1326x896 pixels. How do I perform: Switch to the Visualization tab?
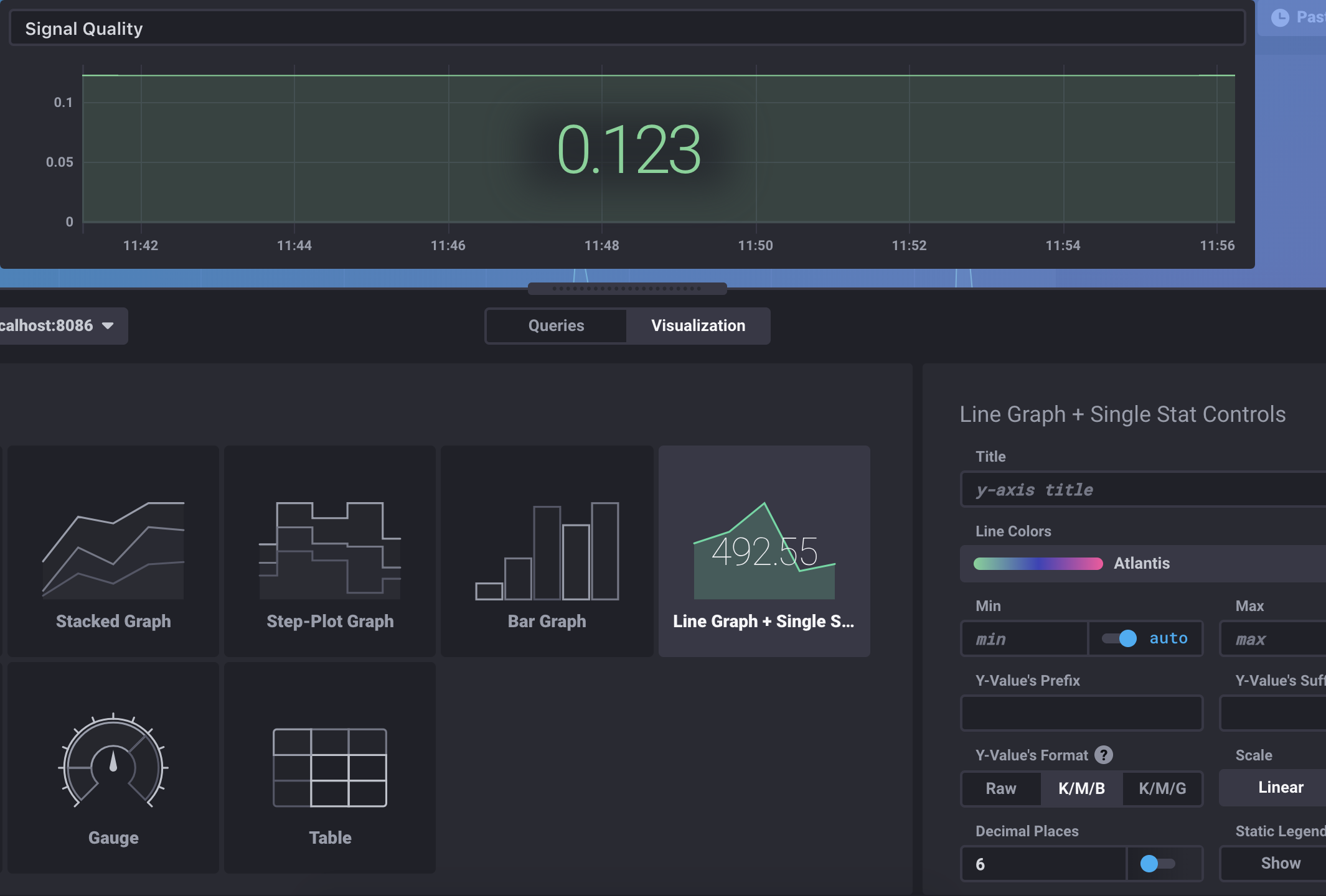[698, 325]
